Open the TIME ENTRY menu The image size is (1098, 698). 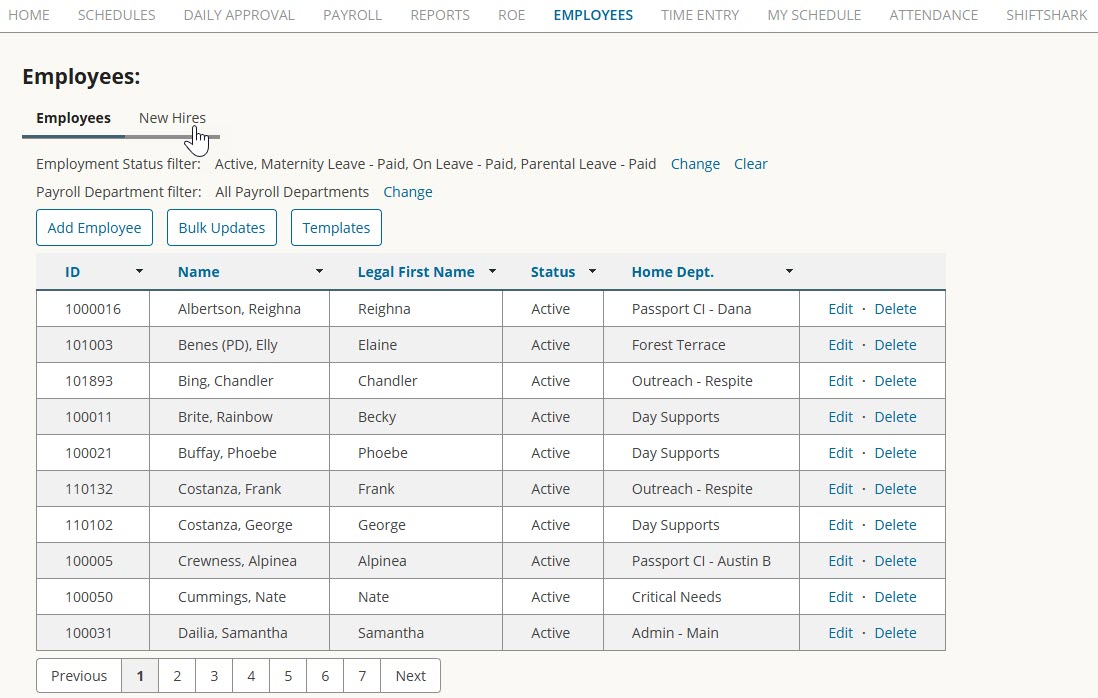point(700,15)
